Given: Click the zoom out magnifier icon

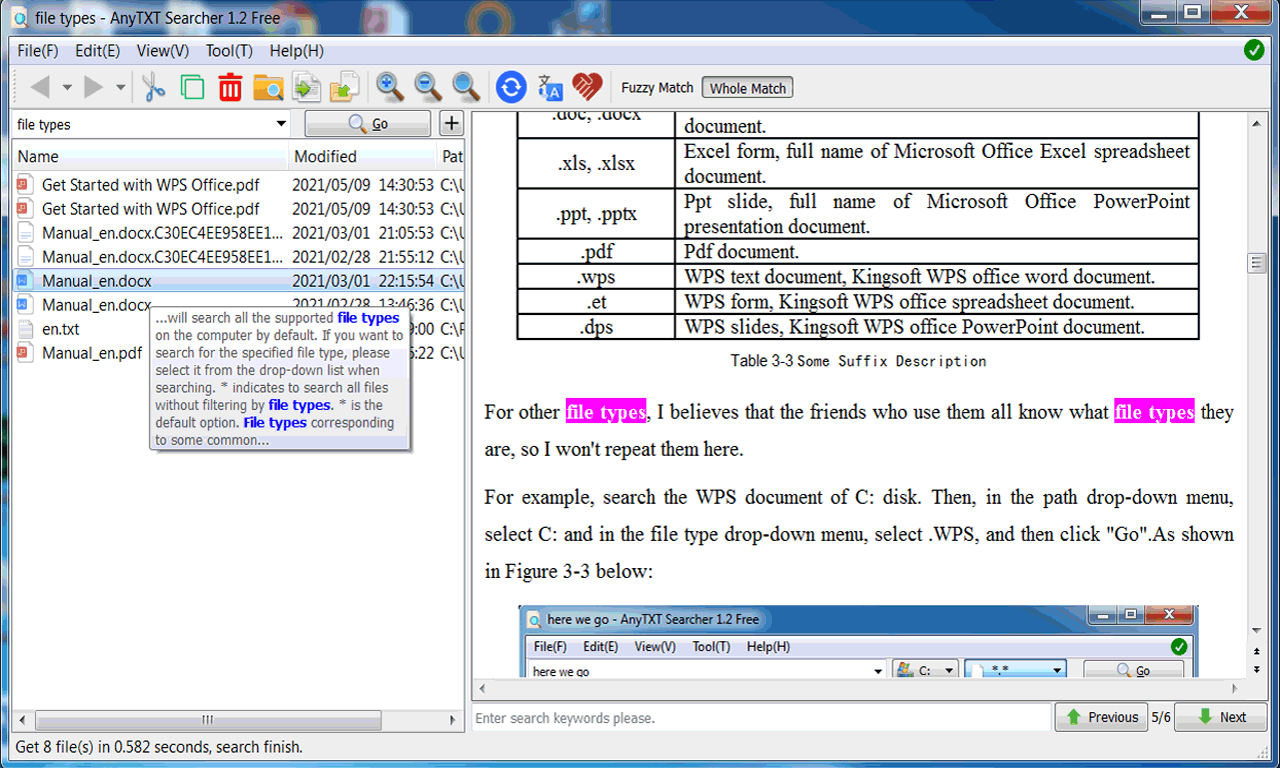Looking at the screenshot, I should point(428,88).
